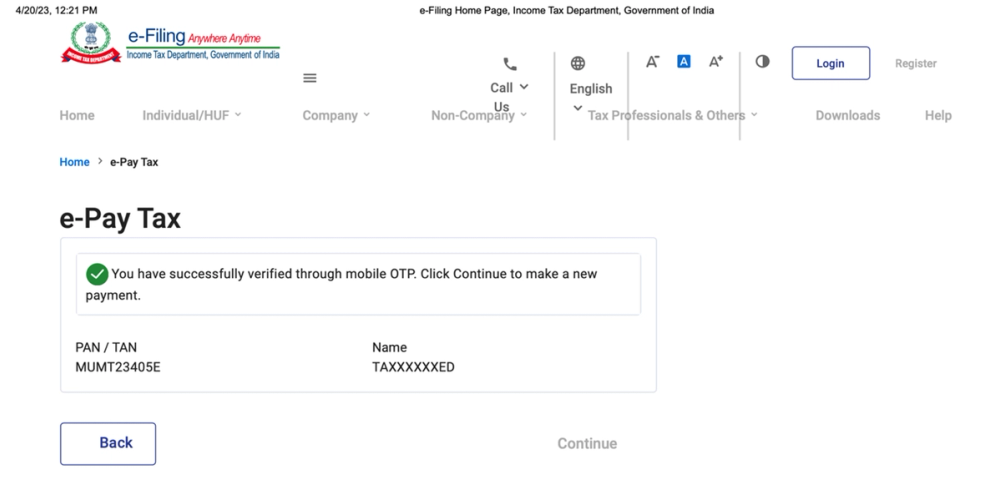Viewport: 1000px width, 495px height.
Task: Click the green success checkmark icon
Action: (97, 274)
